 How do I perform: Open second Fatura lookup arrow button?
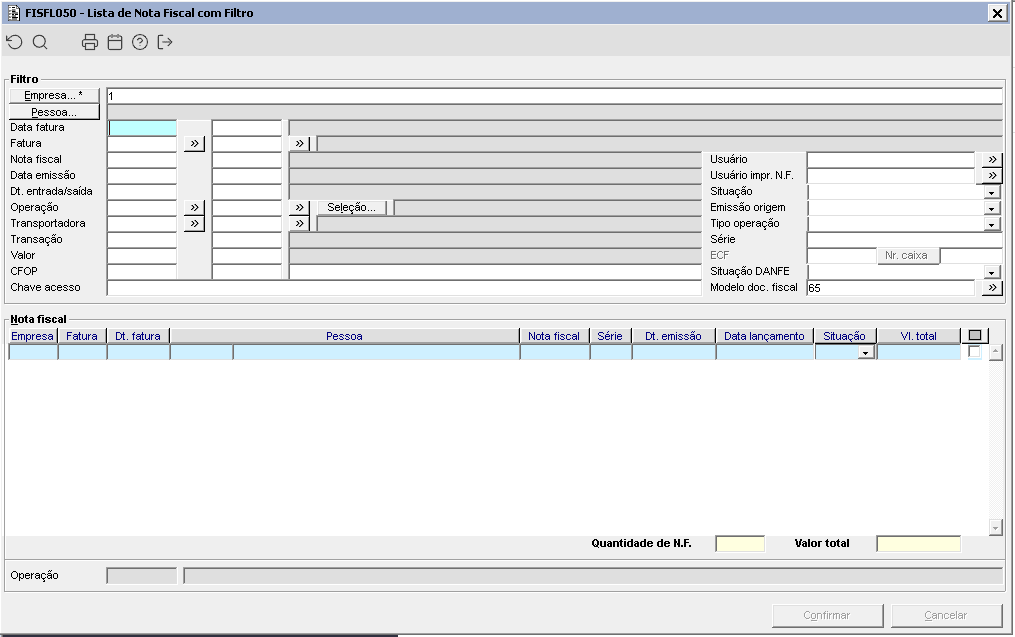pos(299,144)
